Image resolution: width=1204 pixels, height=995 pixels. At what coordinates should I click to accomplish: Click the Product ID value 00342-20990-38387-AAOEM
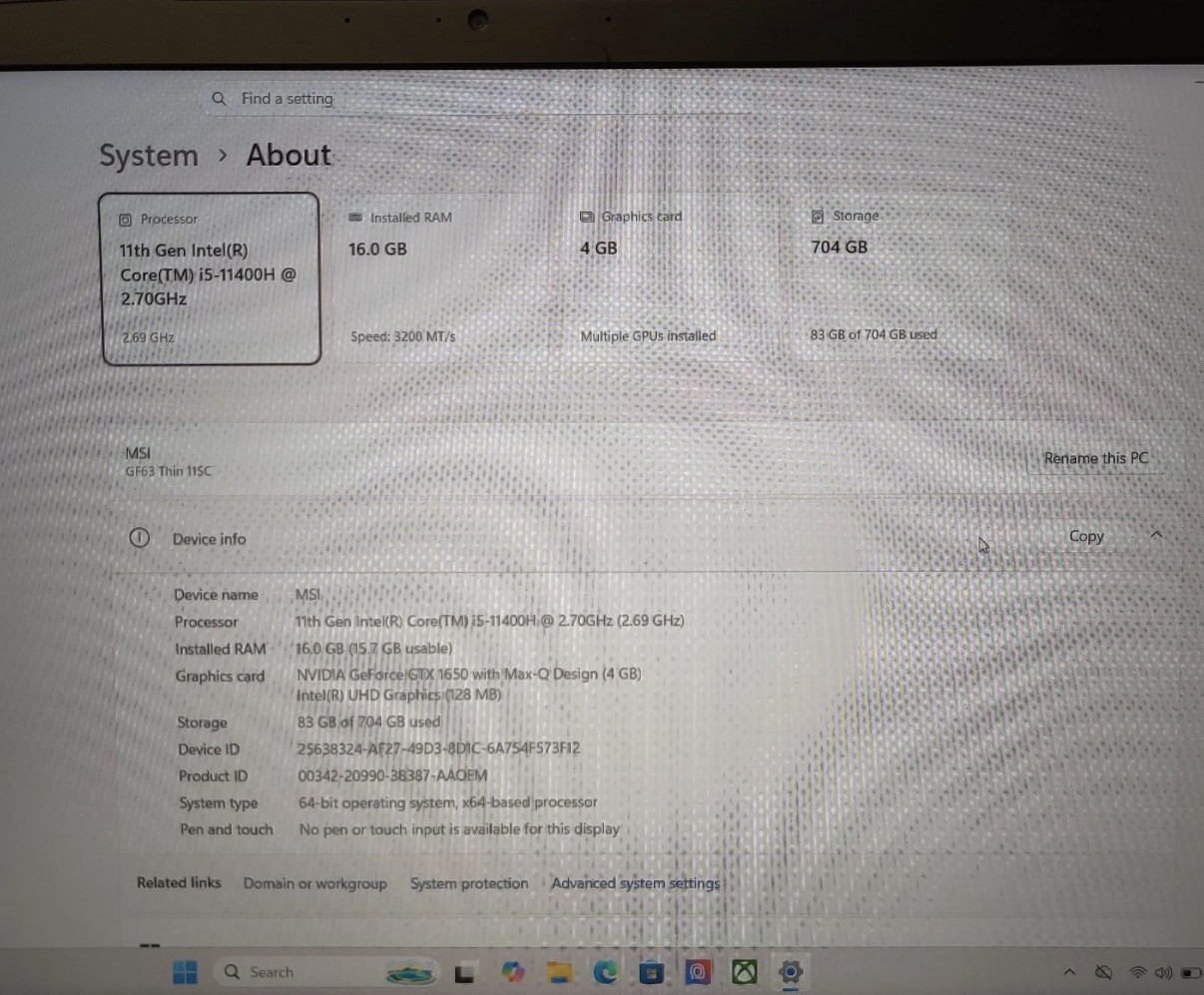[x=392, y=775]
